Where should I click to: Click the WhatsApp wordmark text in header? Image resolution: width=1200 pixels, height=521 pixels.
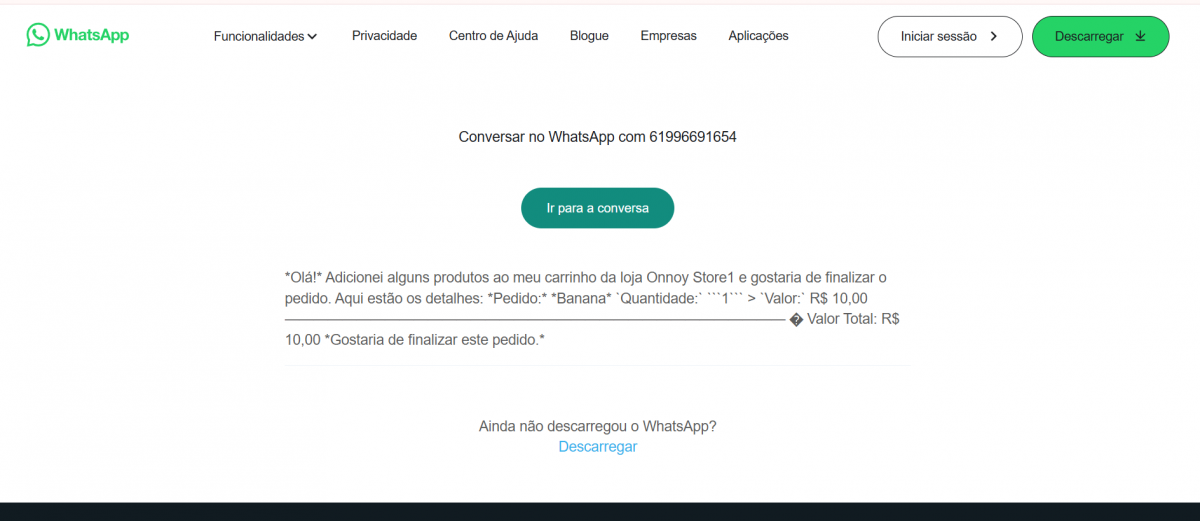[x=91, y=35]
